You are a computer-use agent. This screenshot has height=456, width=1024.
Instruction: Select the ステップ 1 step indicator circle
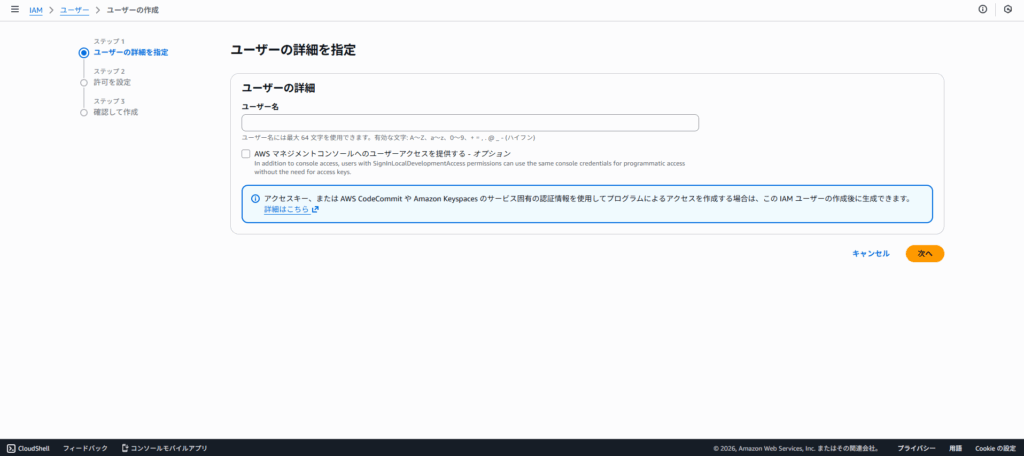(84, 52)
